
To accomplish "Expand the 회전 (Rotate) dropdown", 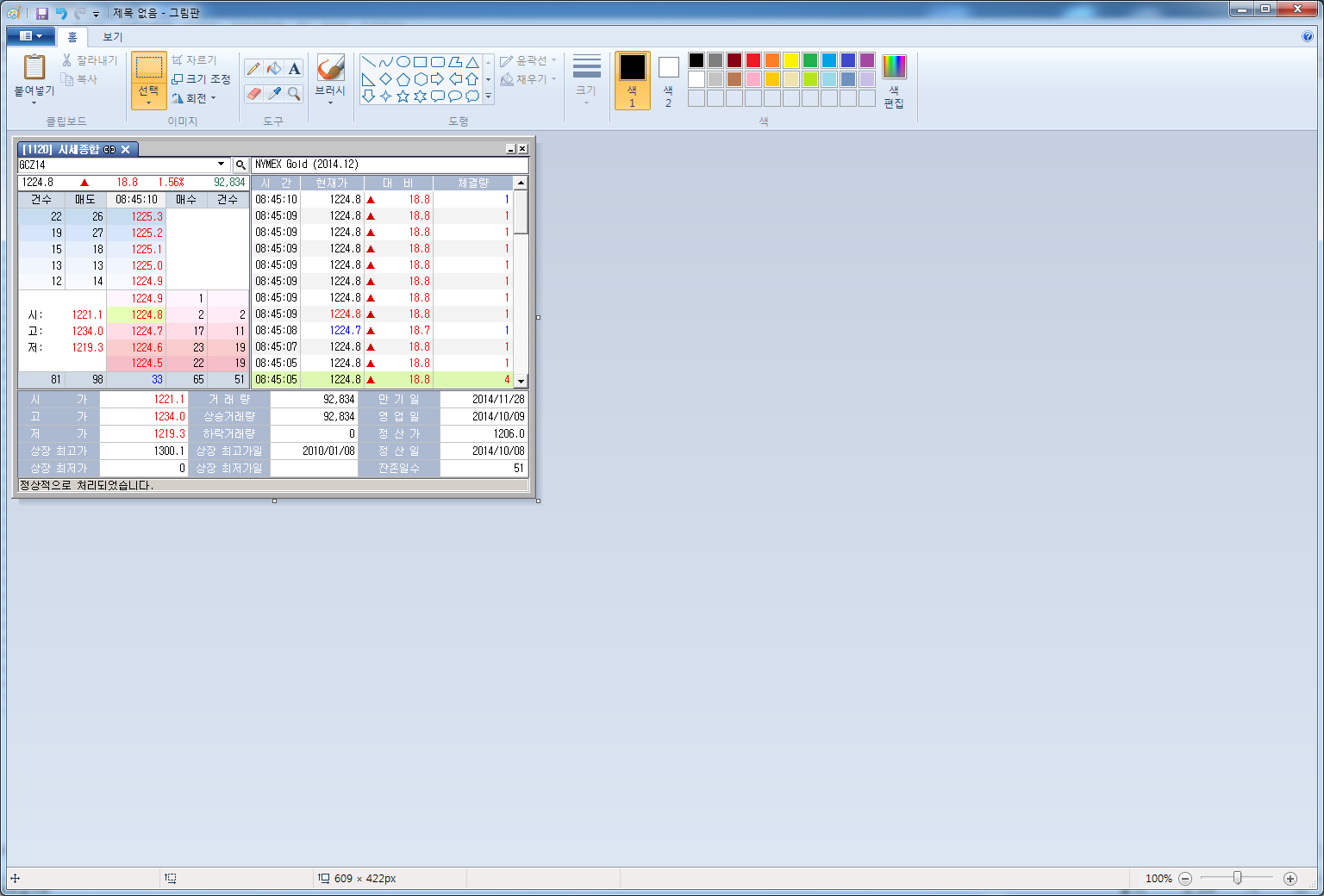I will 195,98.
